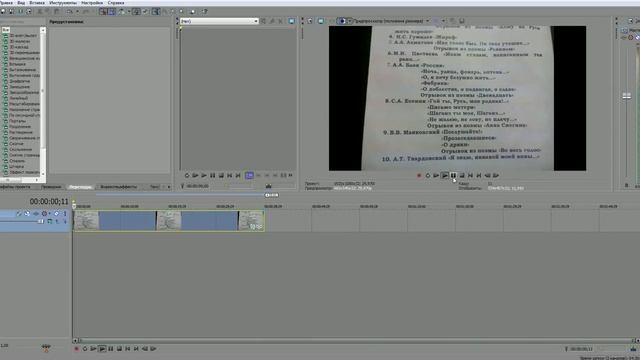Viewport: 640px width, 360px height.
Task: Select the Линейный transition in list
Action: tap(18, 98)
